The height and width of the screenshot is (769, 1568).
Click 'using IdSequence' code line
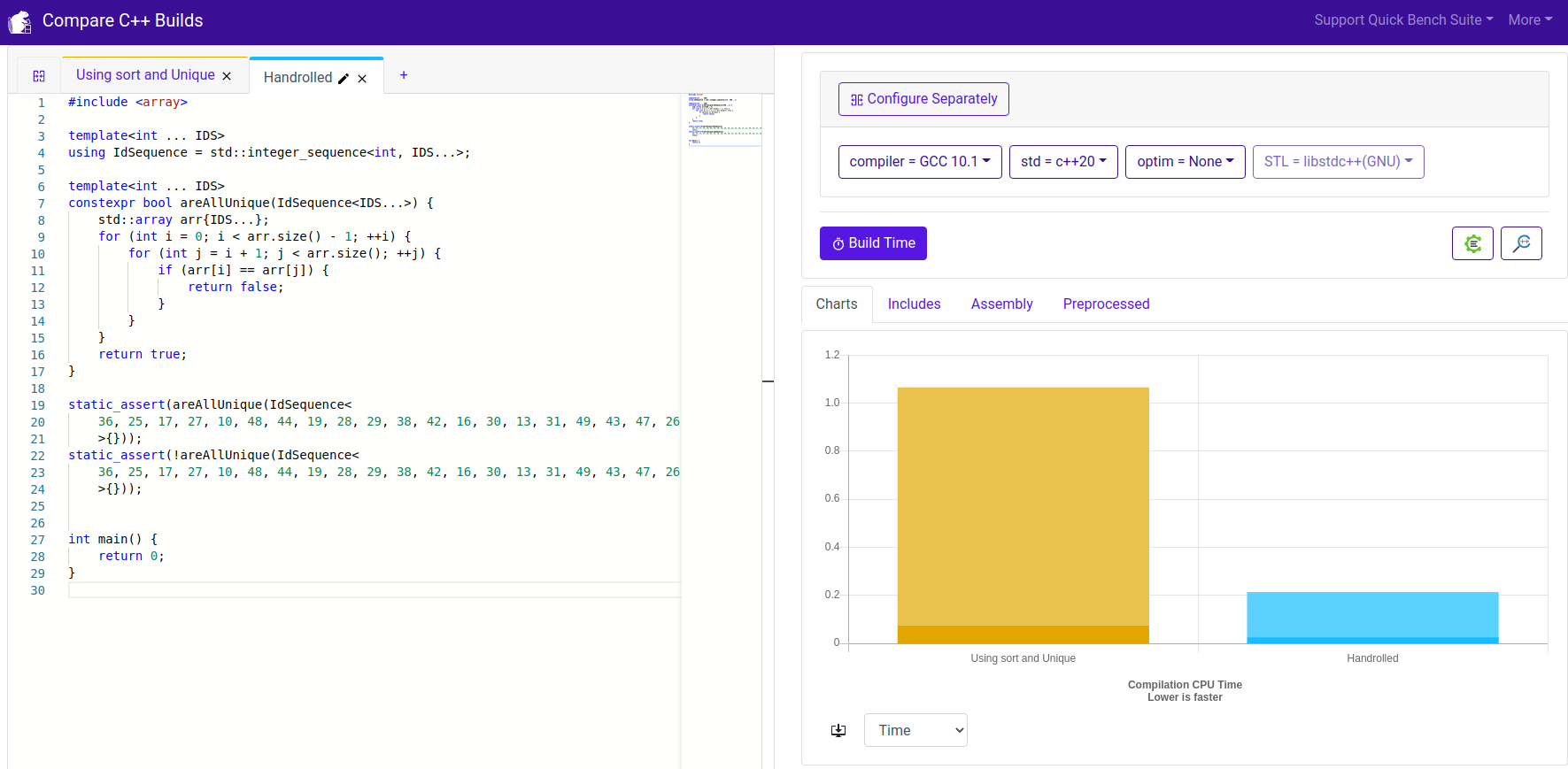[269, 153]
